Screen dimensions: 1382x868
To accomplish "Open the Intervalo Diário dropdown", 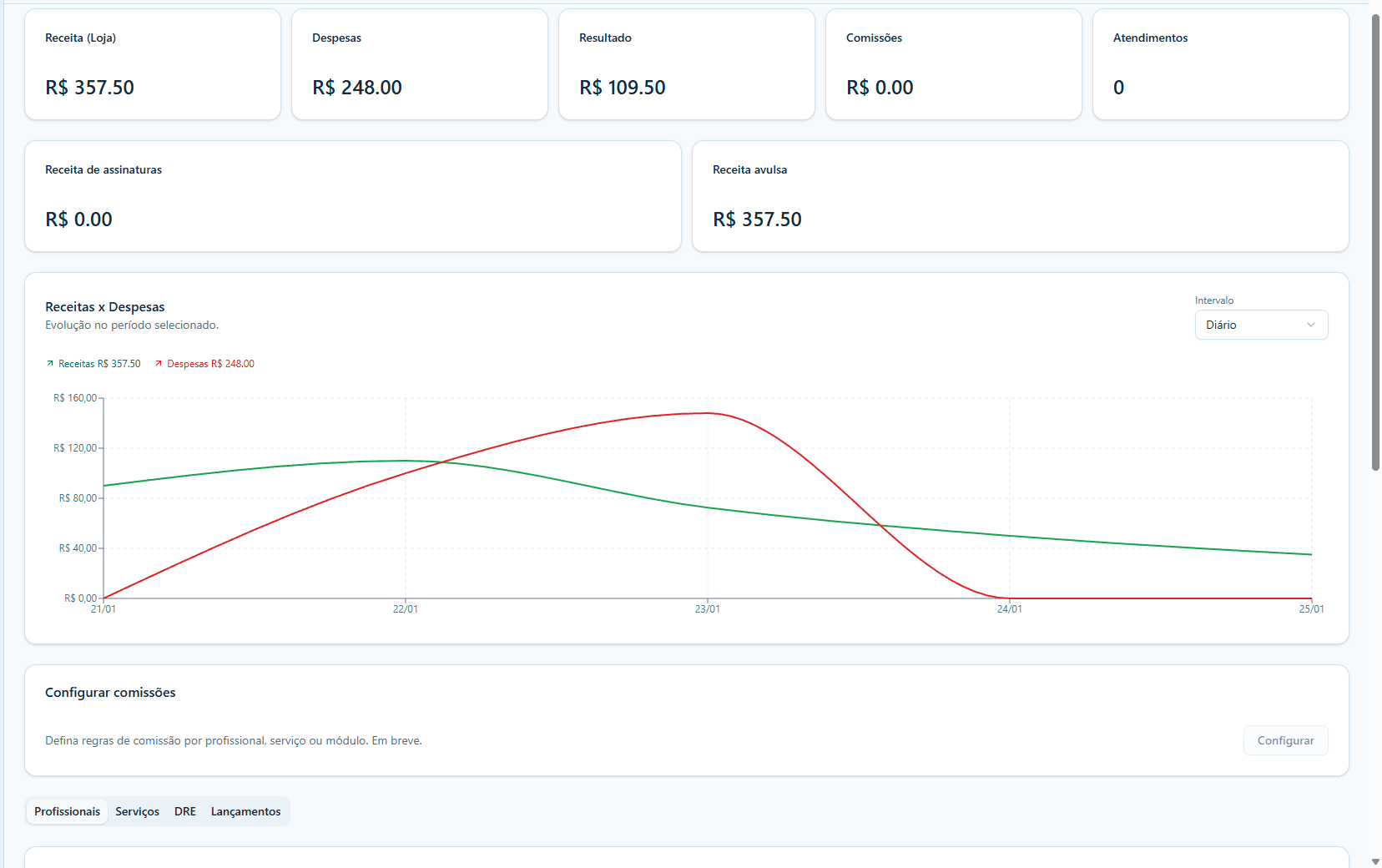I will (x=1260, y=325).
